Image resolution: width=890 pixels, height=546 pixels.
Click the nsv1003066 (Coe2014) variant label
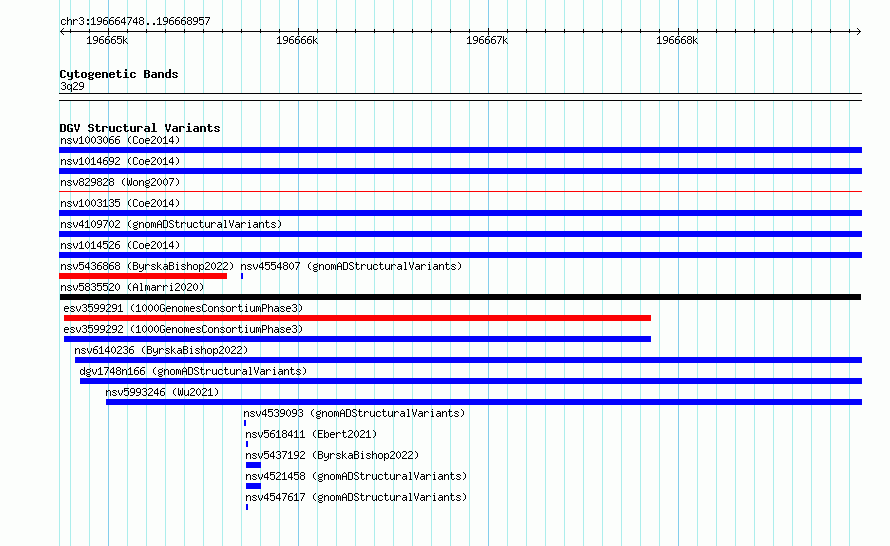(x=120, y=140)
